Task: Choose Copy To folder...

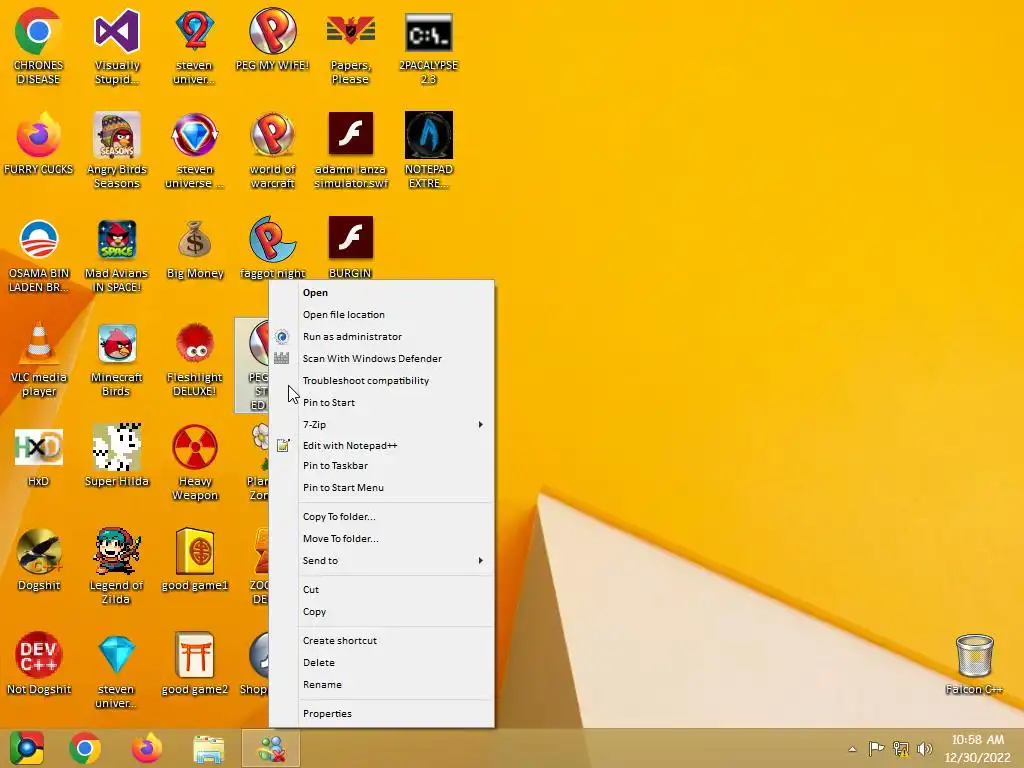Action: click(382, 517)
